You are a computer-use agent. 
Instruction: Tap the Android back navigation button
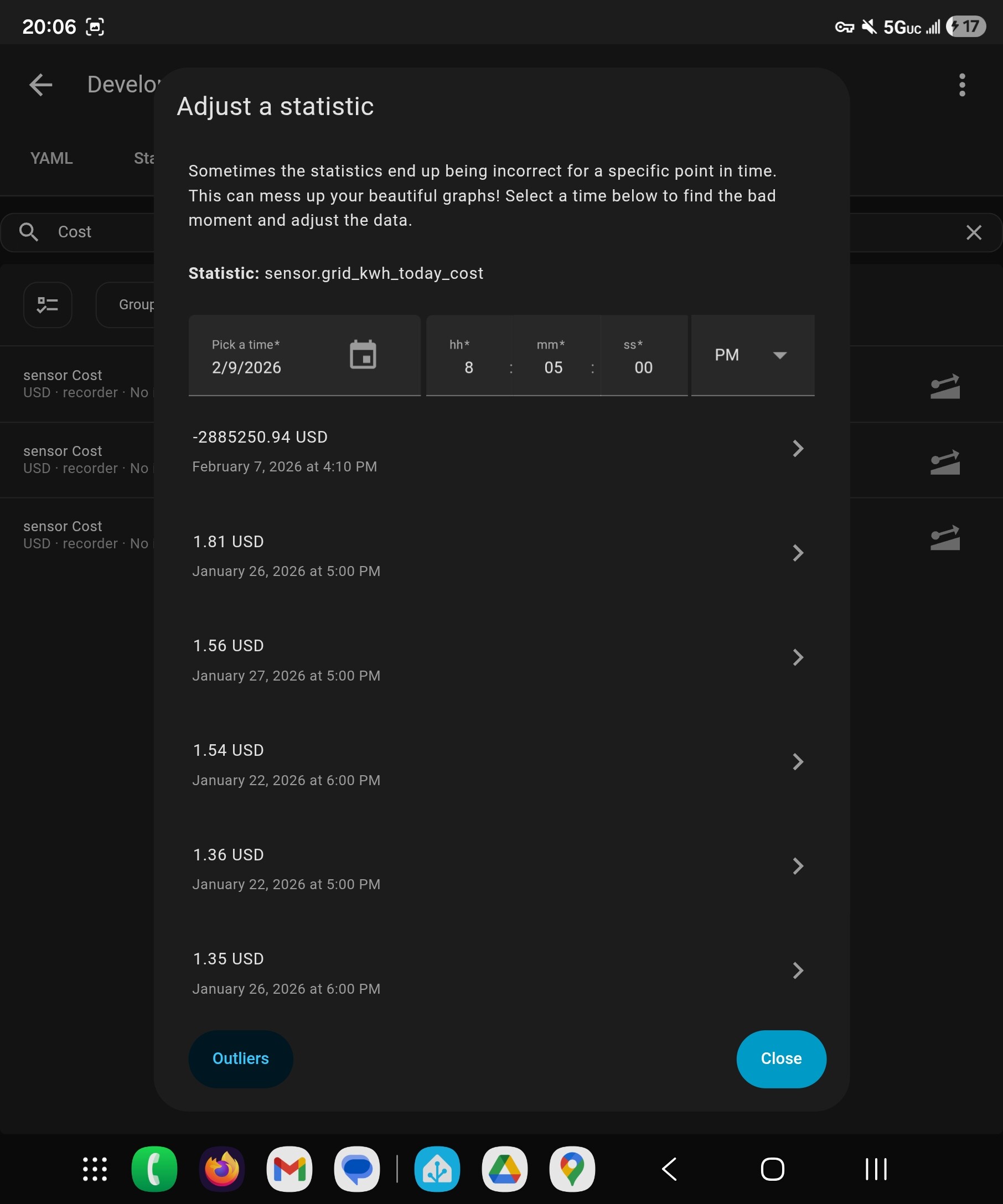[669, 1169]
